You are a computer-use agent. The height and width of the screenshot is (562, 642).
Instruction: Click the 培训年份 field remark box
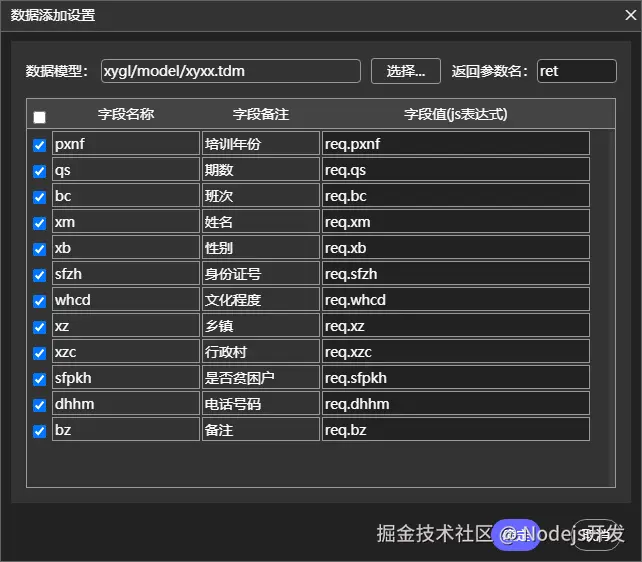261,143
